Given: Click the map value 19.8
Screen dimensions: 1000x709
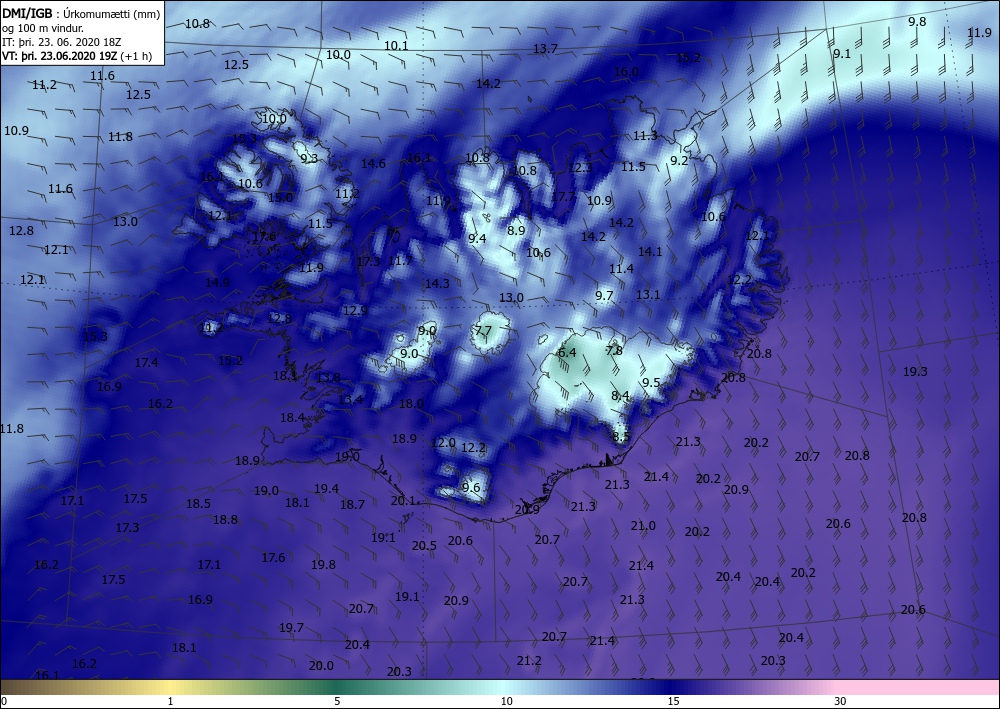Looking at the screenshot, I should click(323, 564).
